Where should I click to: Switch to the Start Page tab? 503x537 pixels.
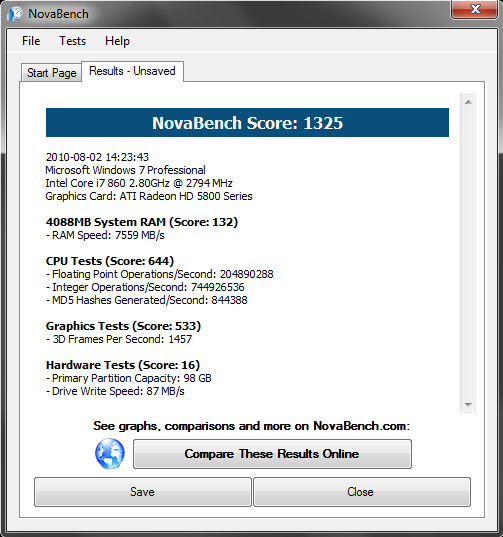pos(51,73)
